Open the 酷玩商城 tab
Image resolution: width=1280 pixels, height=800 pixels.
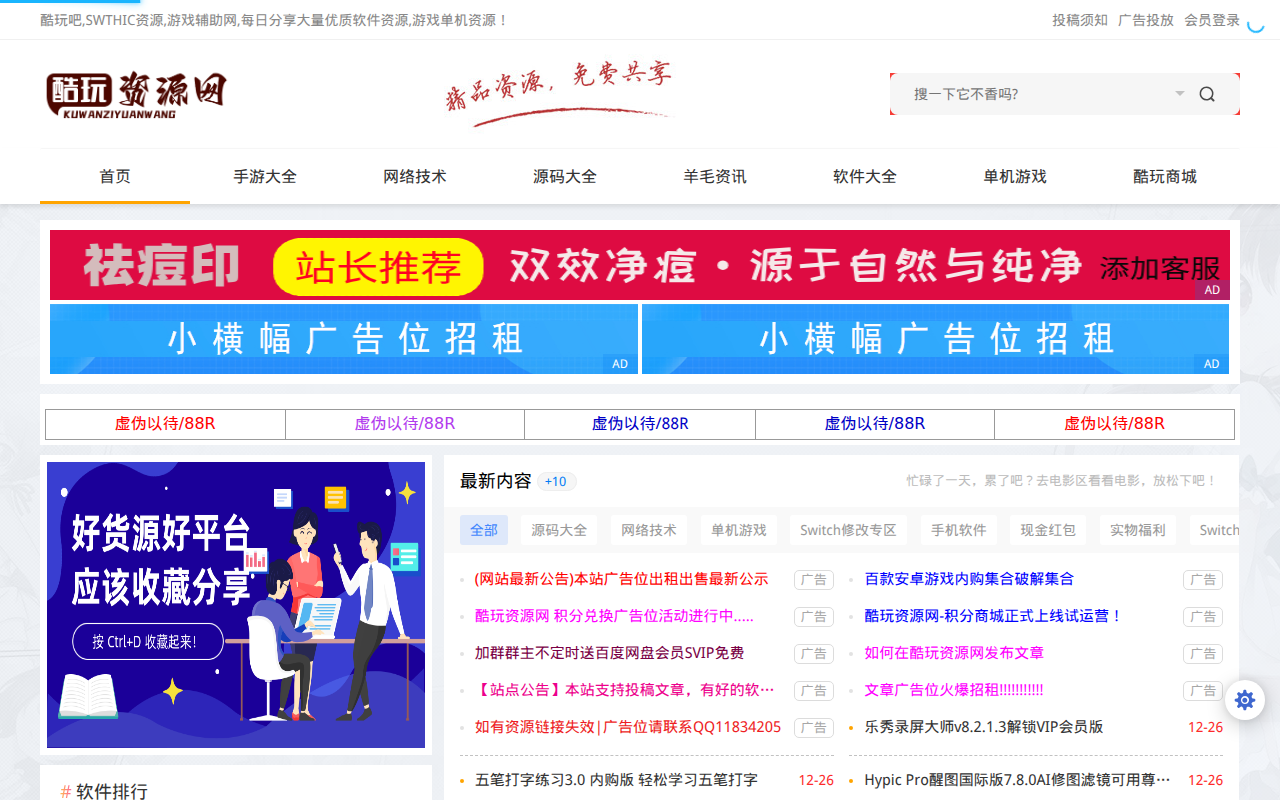[1164, 175]
